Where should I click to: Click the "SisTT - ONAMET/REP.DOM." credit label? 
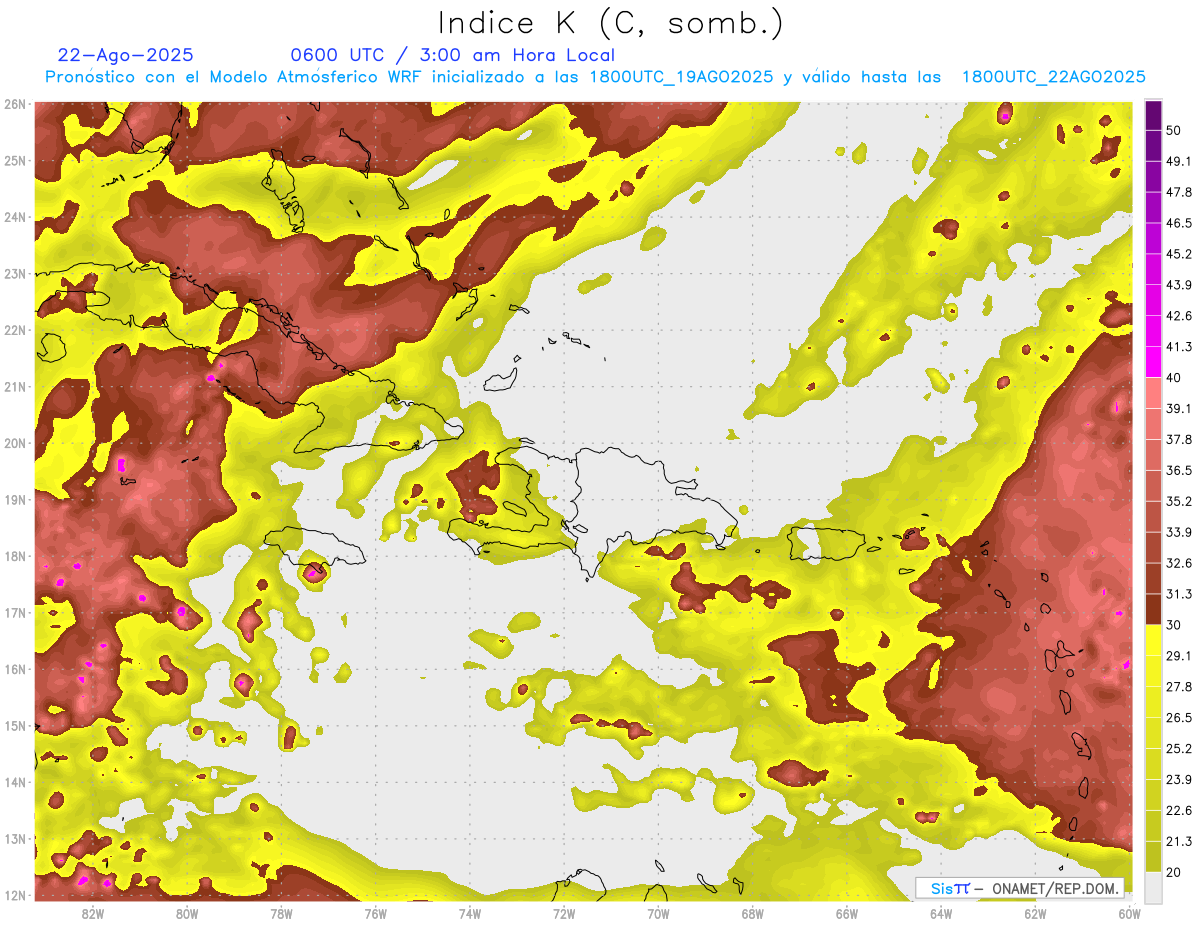pos(1020,888)
